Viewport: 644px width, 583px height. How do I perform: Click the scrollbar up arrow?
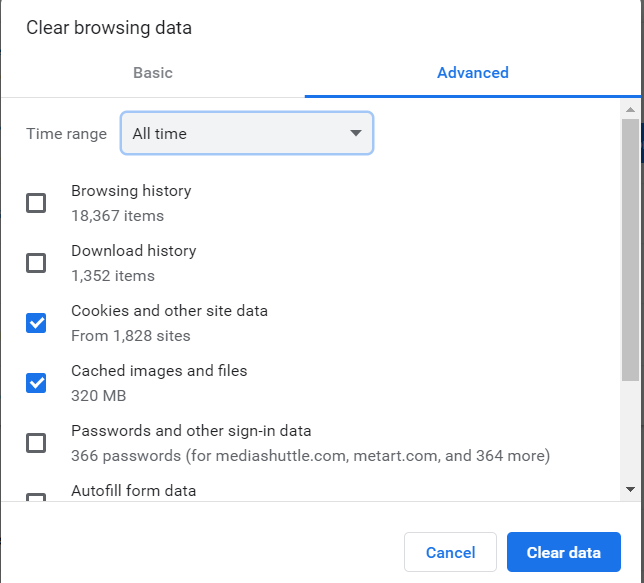click(630, 110)
